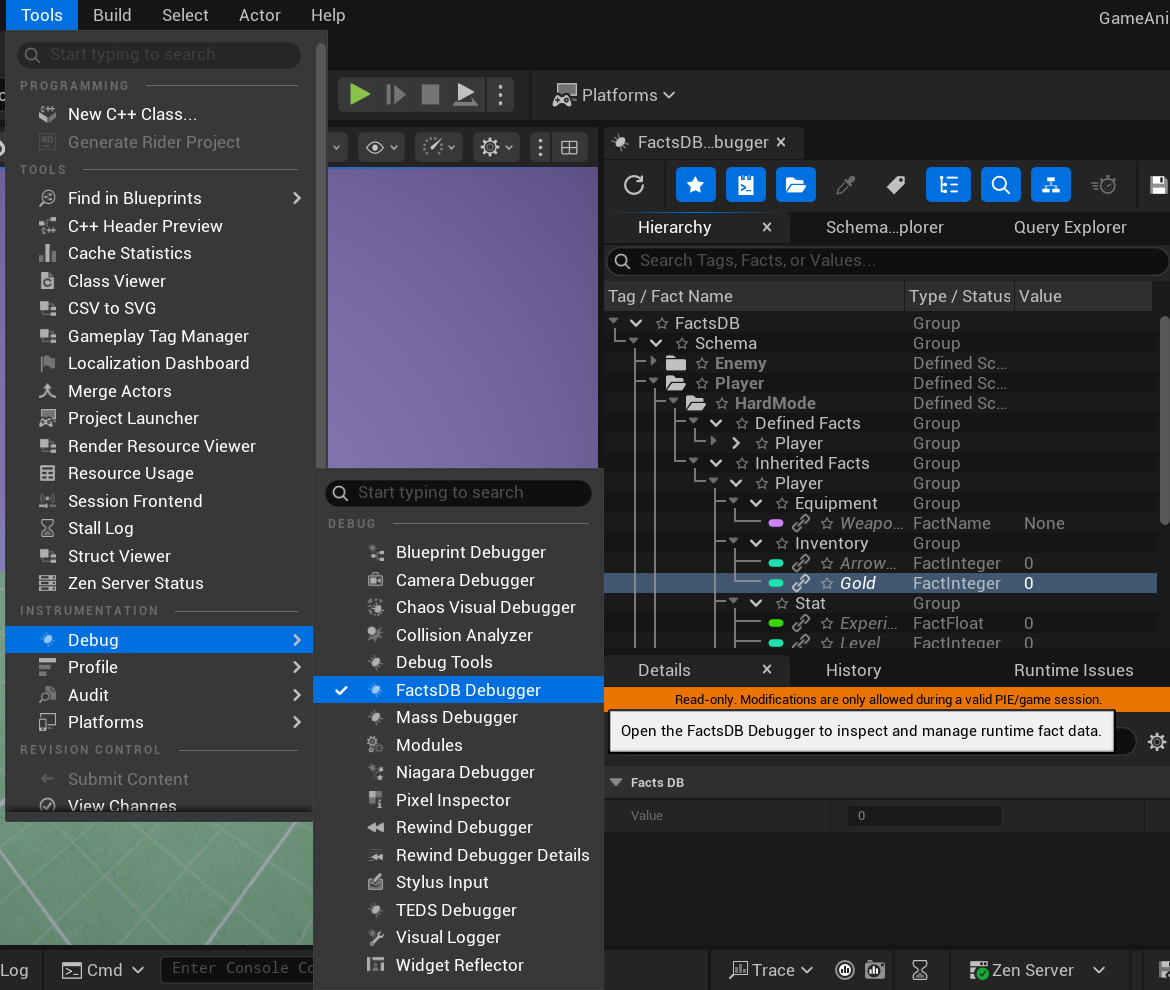
Task: Click the Debug submenu search field
Action: (458, 492)
